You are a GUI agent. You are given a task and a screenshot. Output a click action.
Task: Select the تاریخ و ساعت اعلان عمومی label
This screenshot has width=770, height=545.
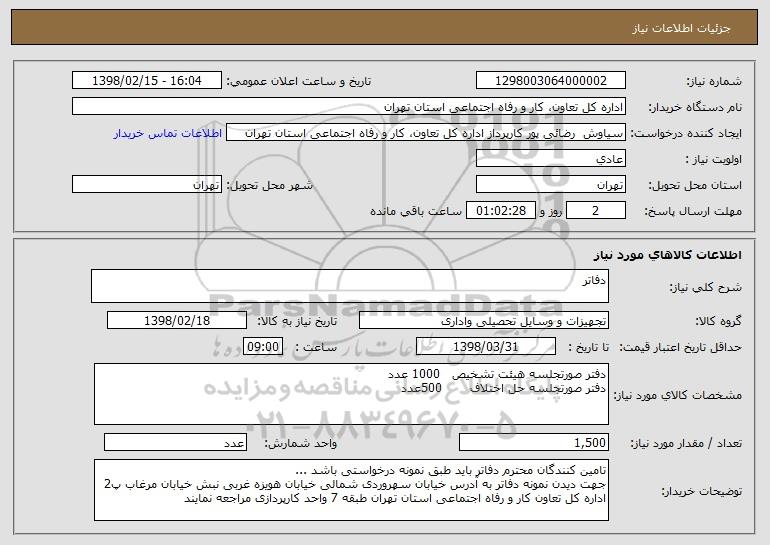pos(299,82)
